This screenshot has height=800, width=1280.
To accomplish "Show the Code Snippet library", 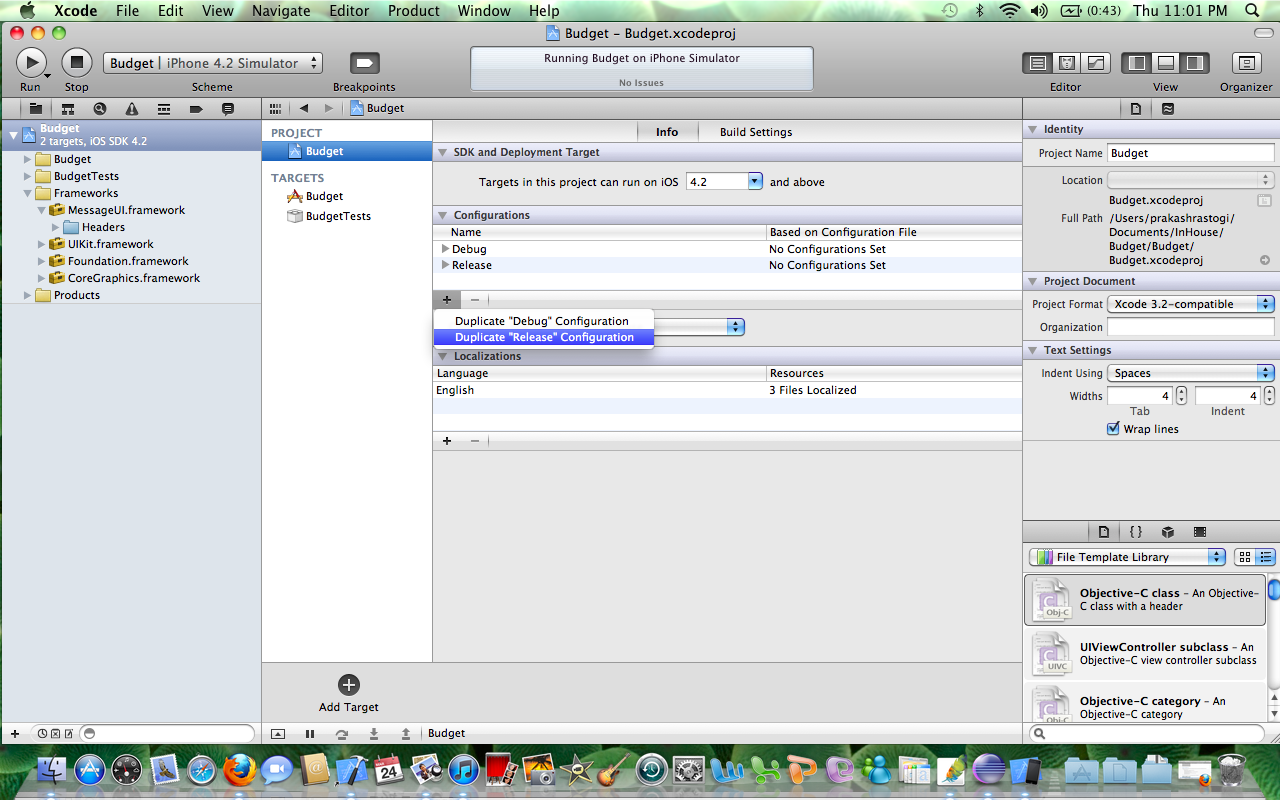I will 1136,532.
